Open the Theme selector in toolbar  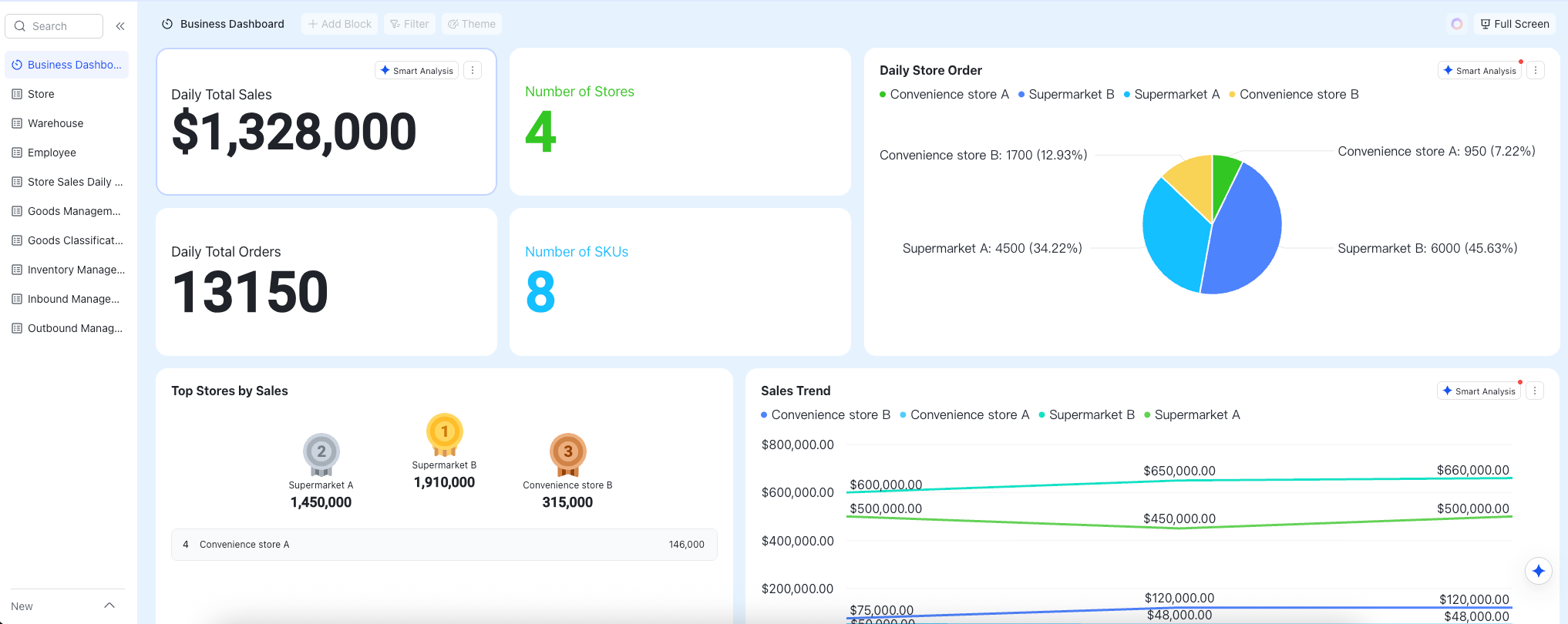pos(471,24)
